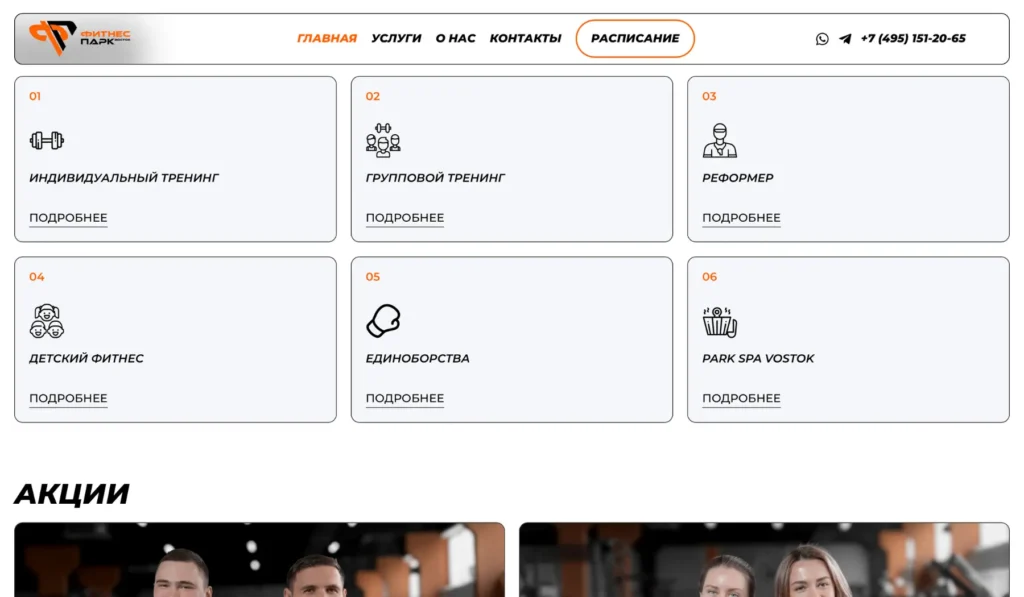Open Telegram icon in header

pyautogui.click(x=845, y=39)
